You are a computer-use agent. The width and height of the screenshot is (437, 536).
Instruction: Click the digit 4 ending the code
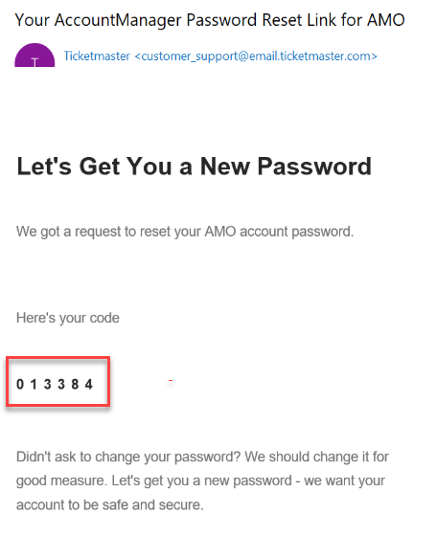[x=89, y=384]
